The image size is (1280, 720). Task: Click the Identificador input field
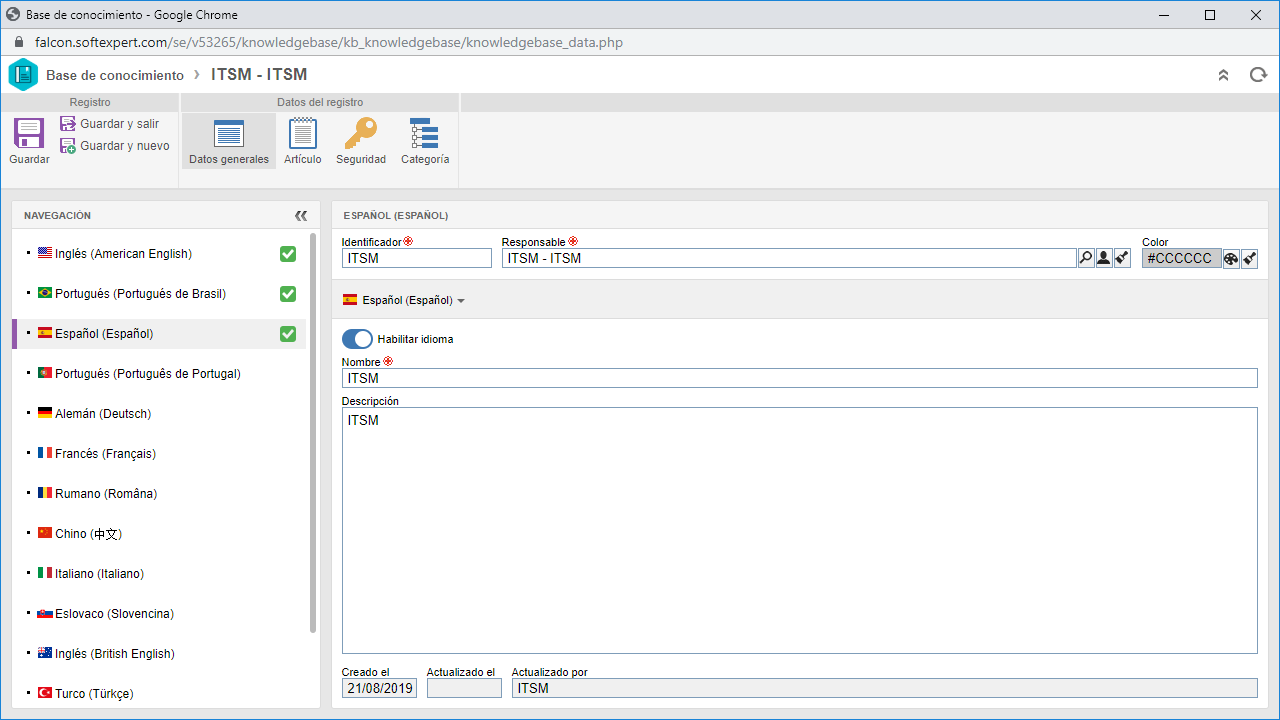[x=417, y=258]
